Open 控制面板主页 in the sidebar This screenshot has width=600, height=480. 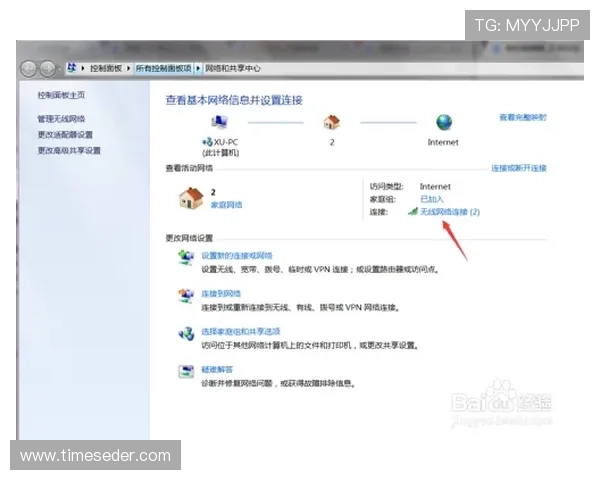(61, 95)
